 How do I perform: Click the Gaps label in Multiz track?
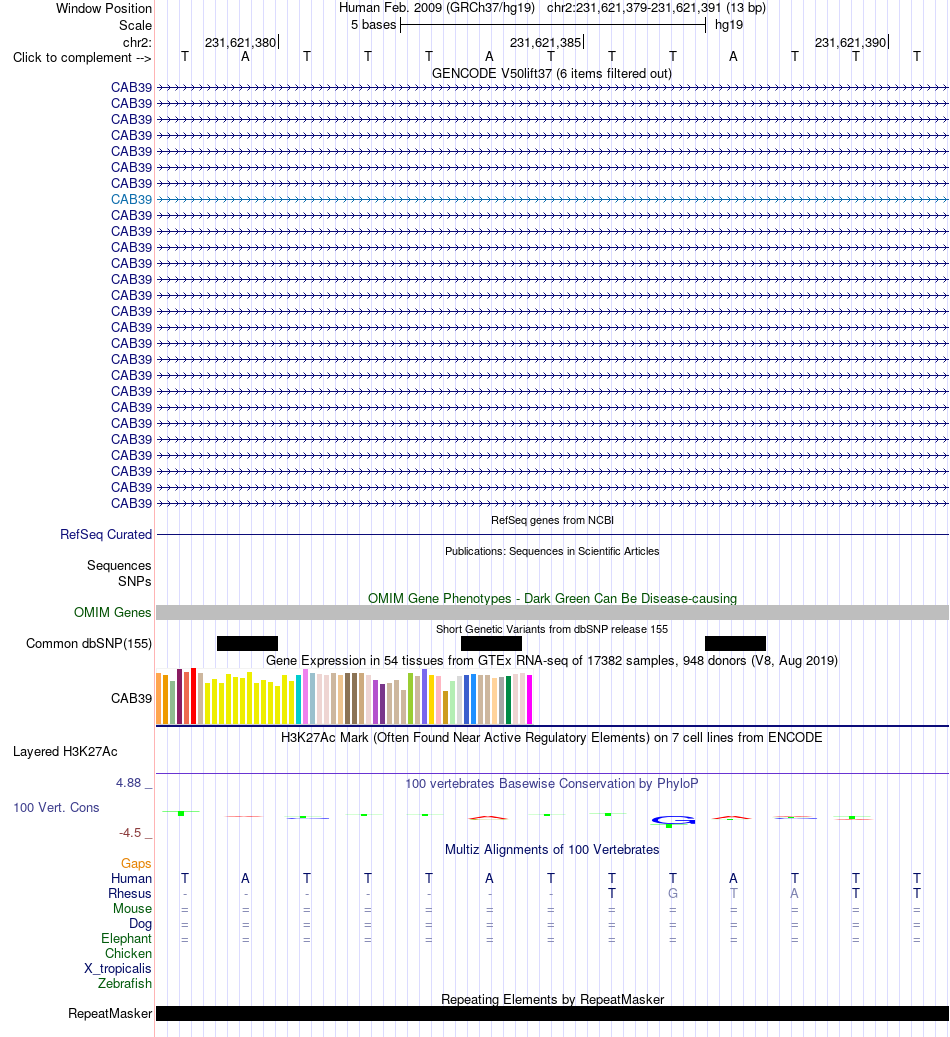pos(136,864)
